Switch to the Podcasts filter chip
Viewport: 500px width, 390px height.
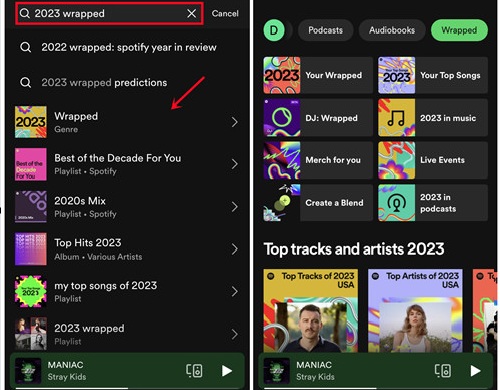click(x=325, y=30)
